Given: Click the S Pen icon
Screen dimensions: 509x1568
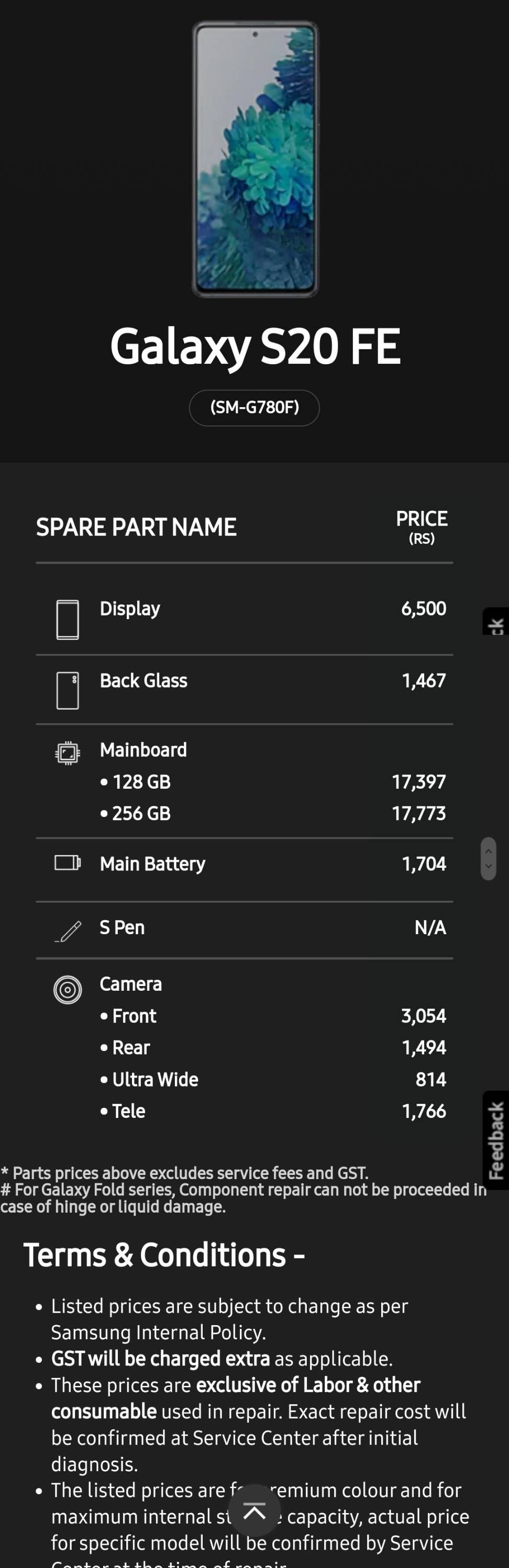Looking at the screenshot, I should [68, 931].
